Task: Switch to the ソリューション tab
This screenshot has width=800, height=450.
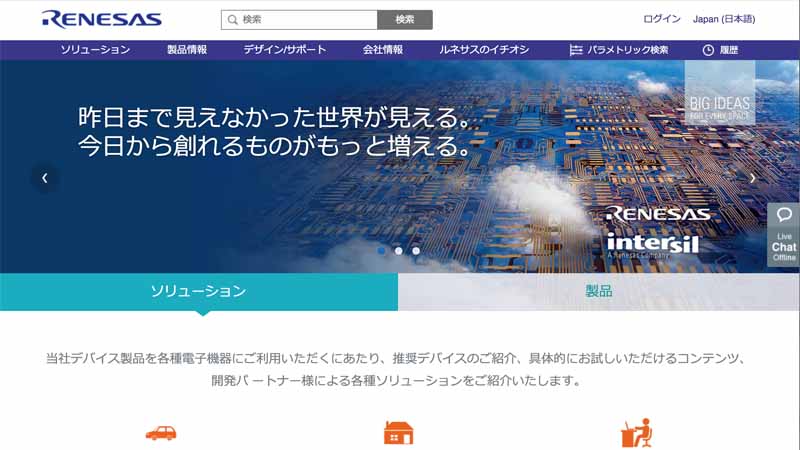Action: [x=199, y=291]
